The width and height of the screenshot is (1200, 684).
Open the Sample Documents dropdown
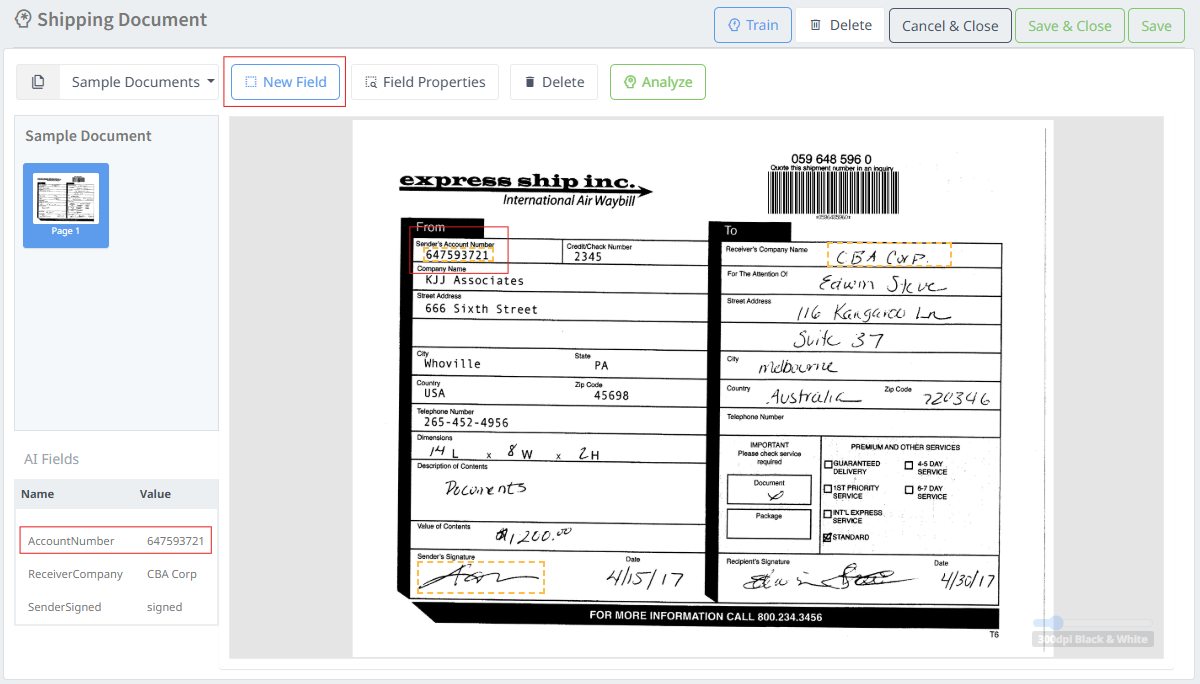[139, 82]
